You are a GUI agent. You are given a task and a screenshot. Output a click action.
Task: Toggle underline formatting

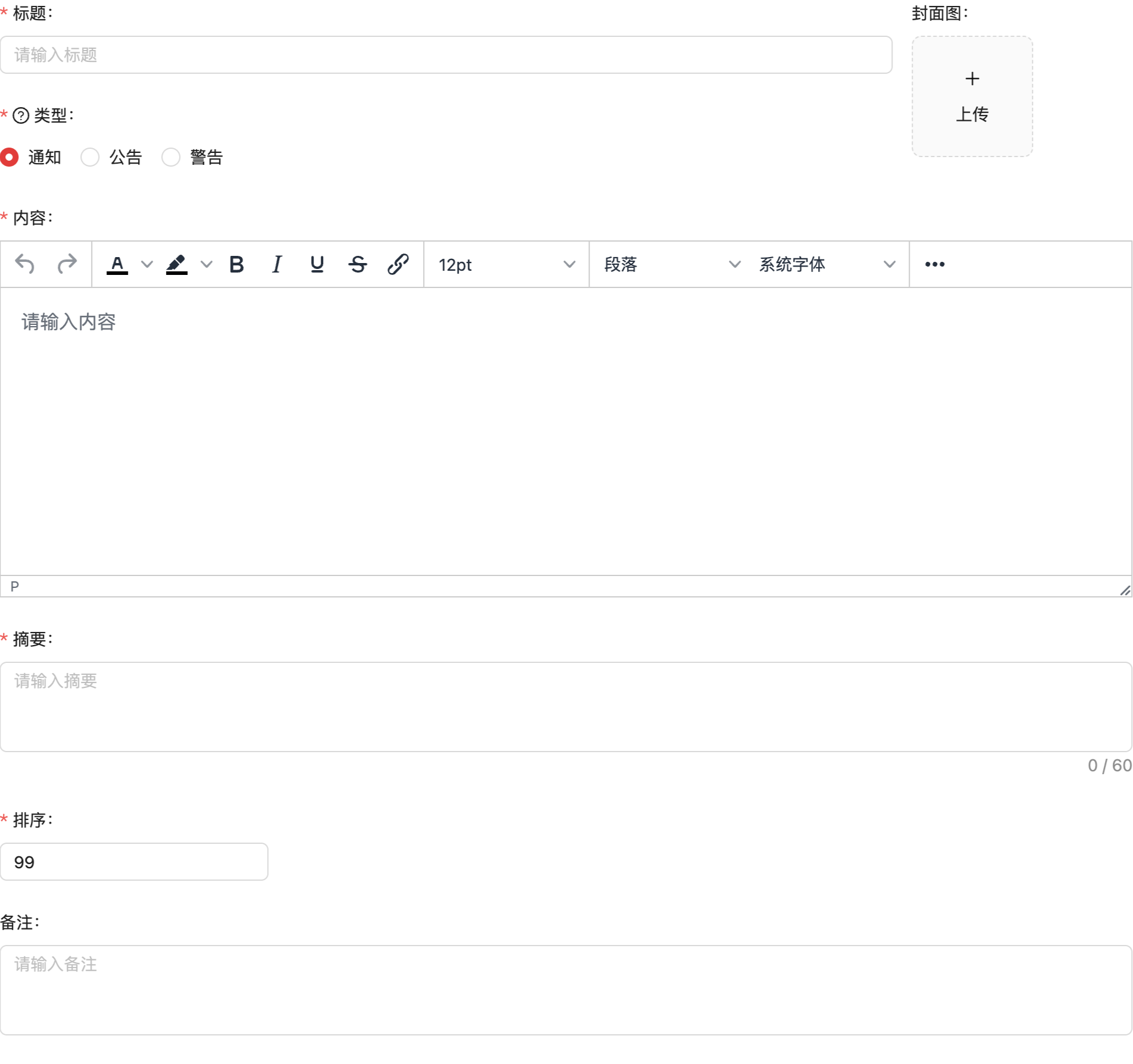pos(317,264)
